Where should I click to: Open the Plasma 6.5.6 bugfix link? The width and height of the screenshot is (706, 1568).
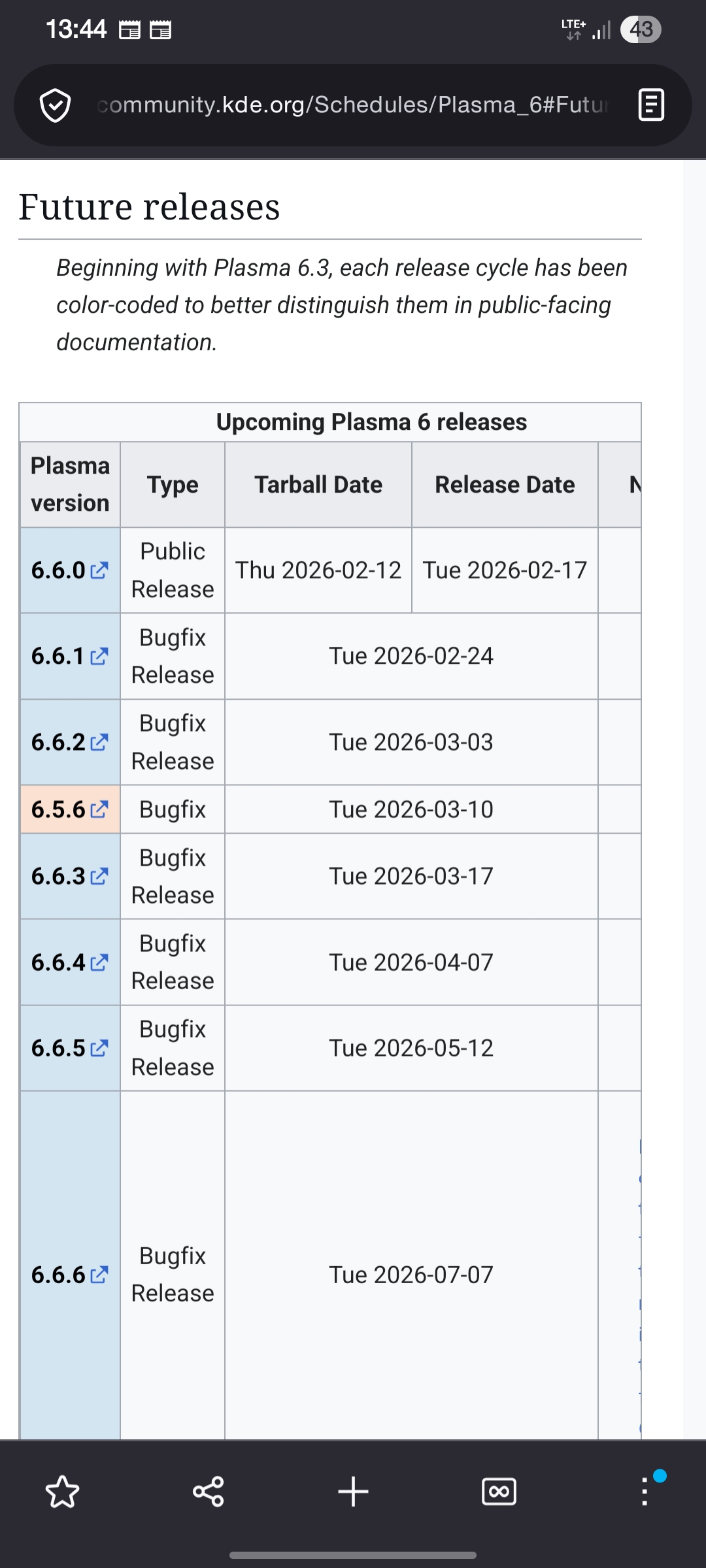[x=69, y=809]
